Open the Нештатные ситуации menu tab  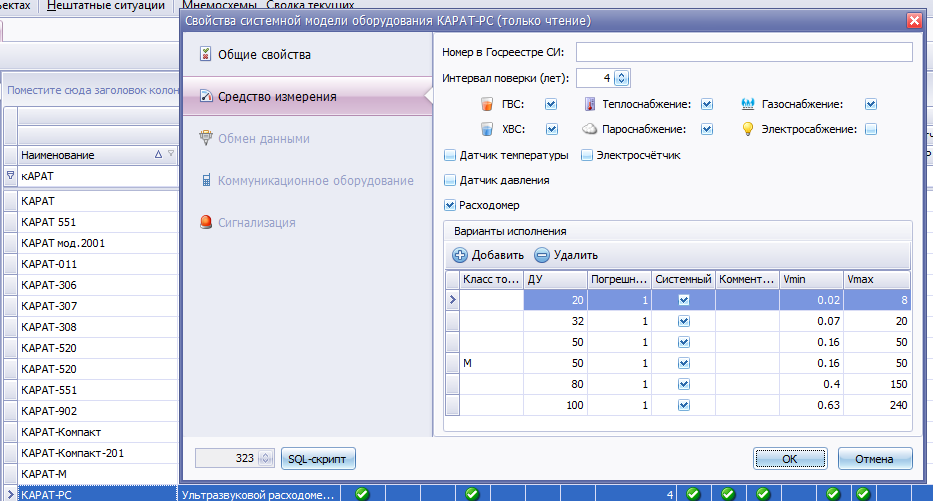point(106,6)
